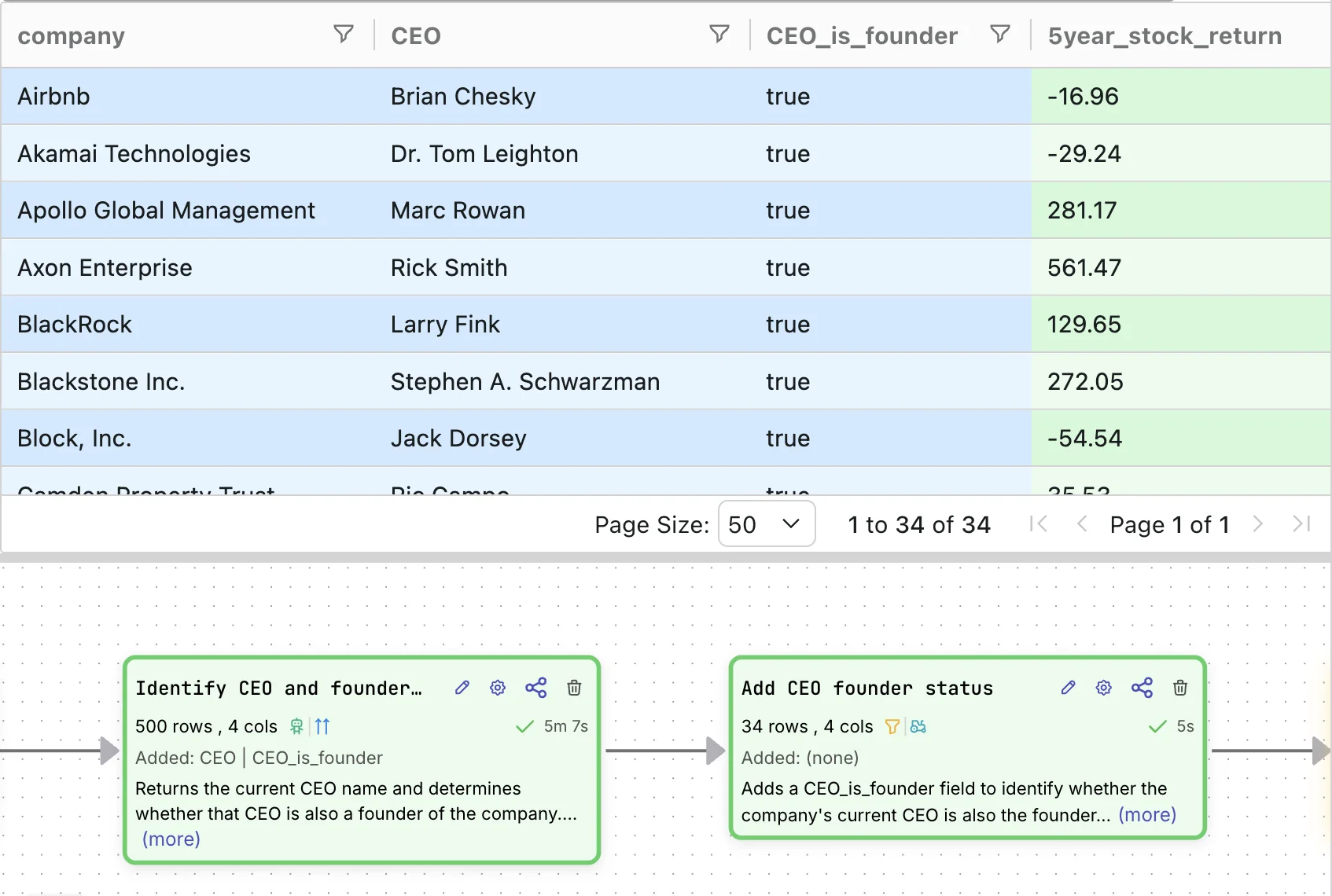The height and width of the screenshot is (896, 1332).
Task: Open settings for Add CEO founder status
Action: 1104,688
